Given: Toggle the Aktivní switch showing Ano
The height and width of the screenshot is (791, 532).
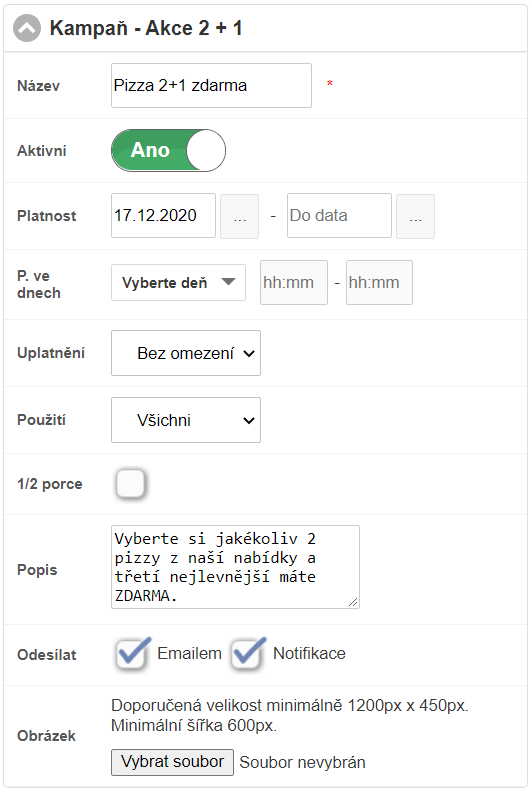Looking at the screenshot, I should [168, 150].
